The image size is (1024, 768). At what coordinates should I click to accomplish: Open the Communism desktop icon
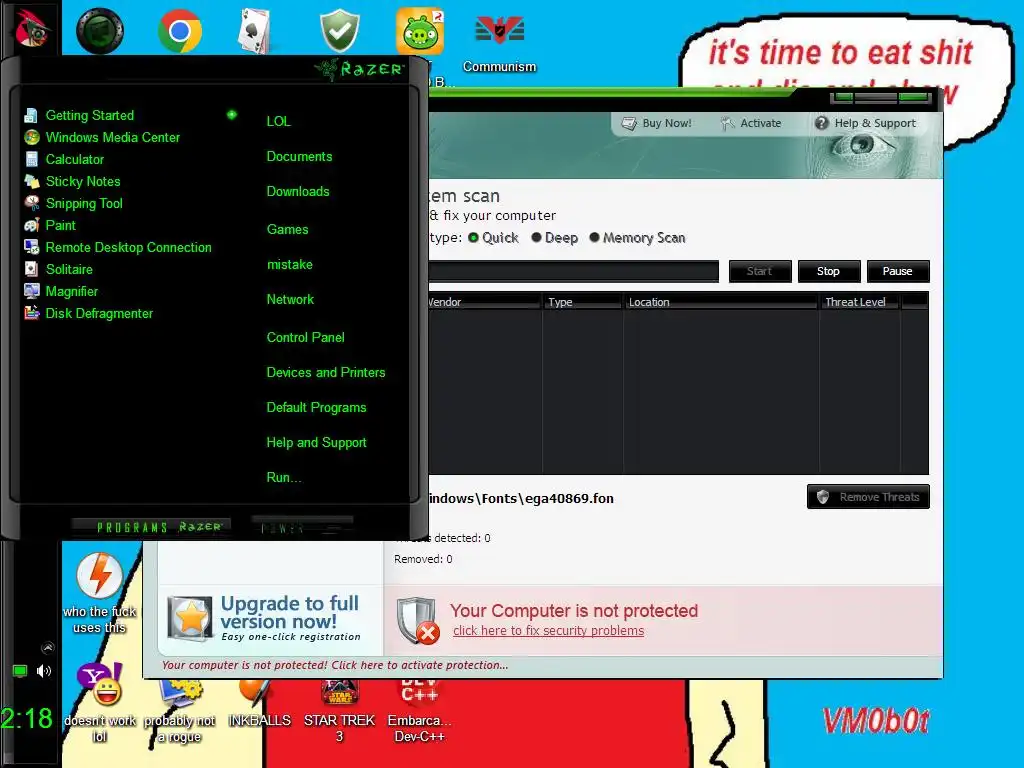click(x=500, y=40)
